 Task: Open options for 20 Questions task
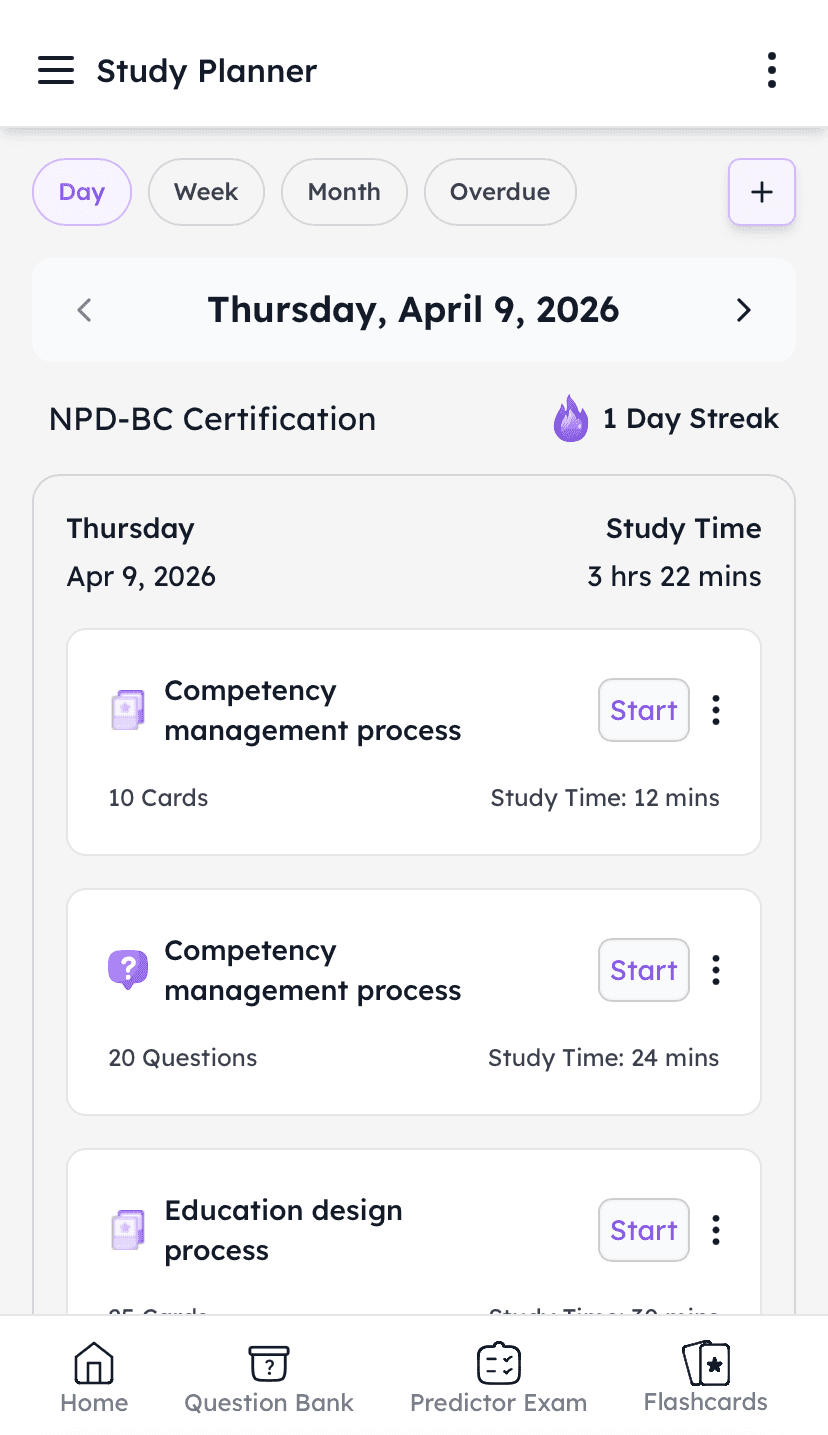click(x=716, y=970)
